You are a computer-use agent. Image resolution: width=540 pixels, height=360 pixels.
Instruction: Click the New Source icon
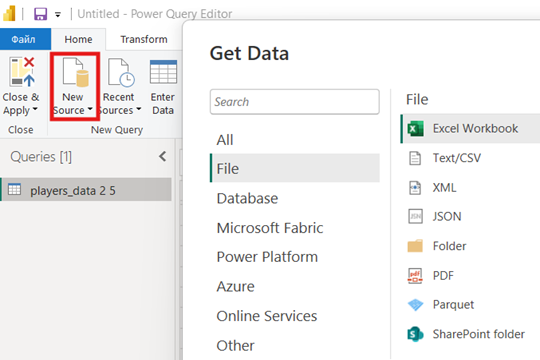(x=75, y=72)
